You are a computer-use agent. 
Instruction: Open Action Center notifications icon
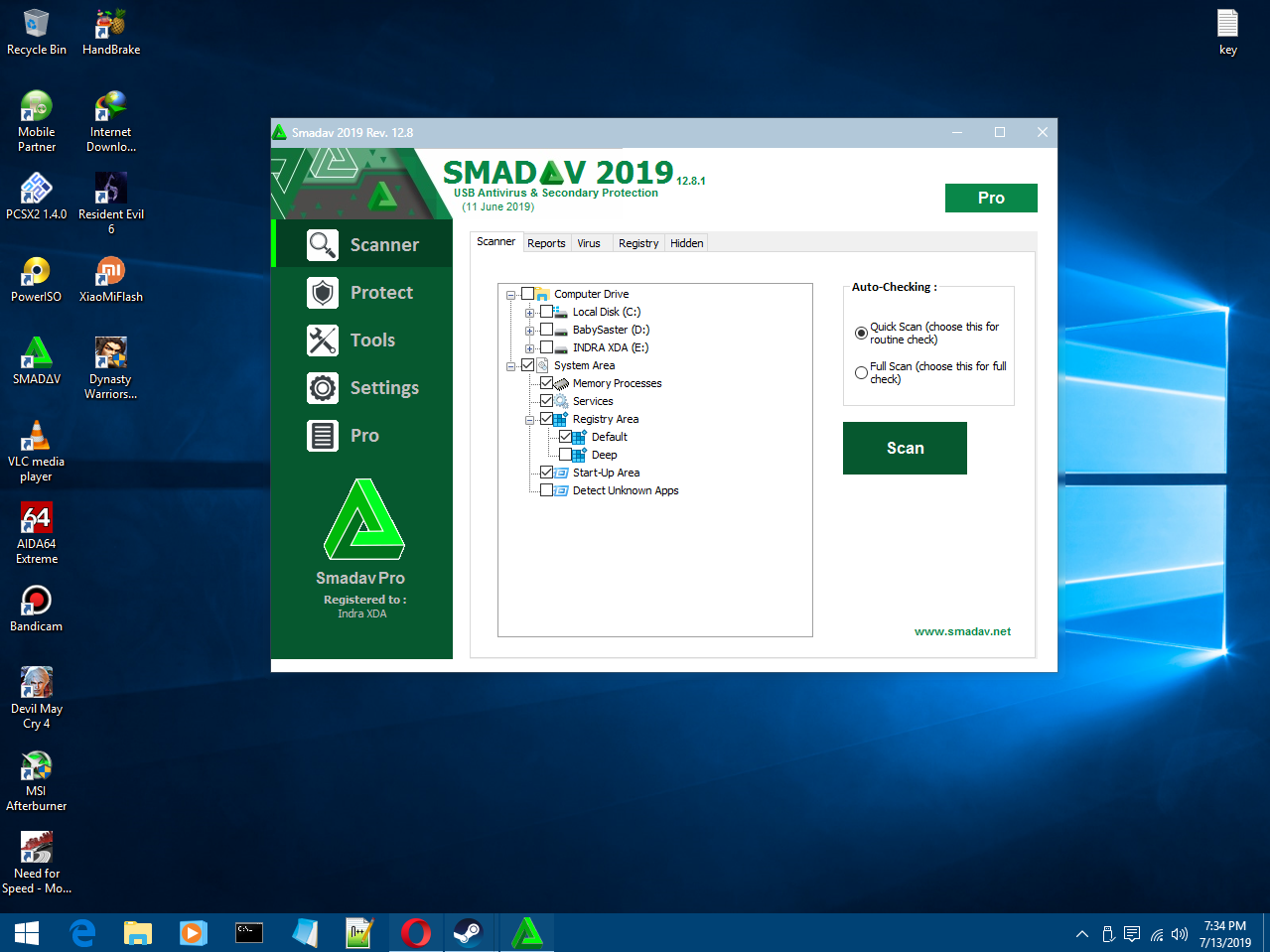(x=1132, y=934)
